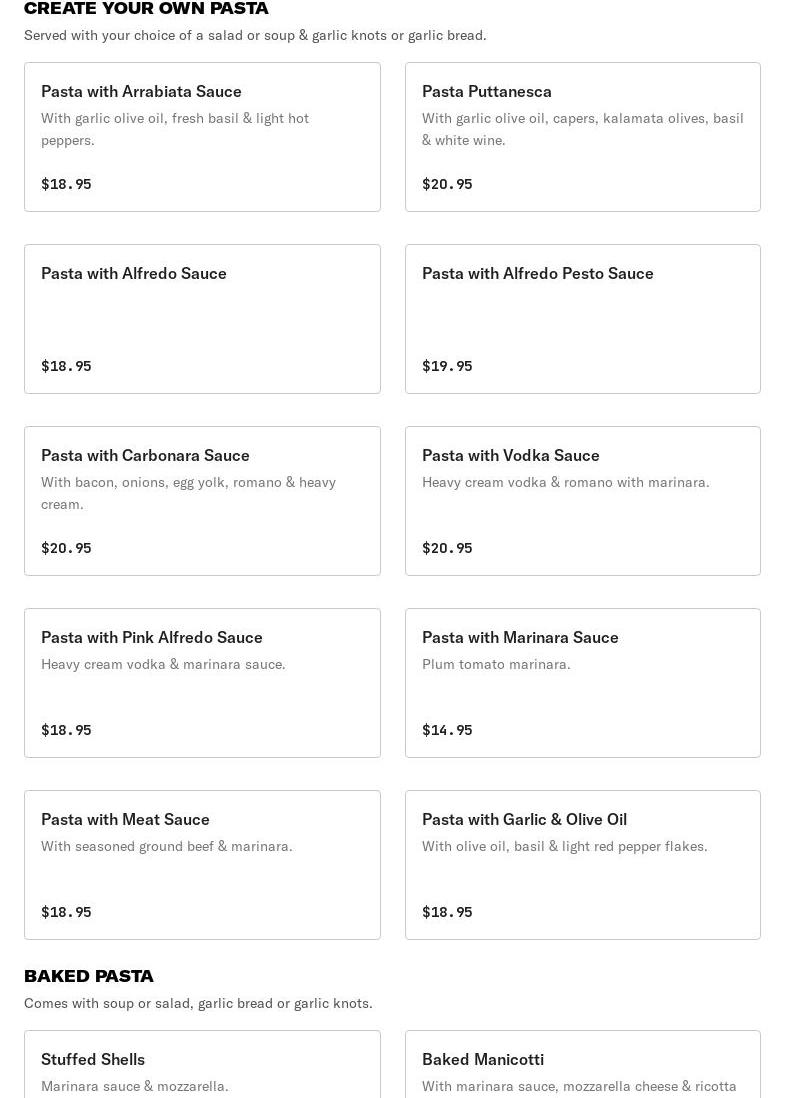The width and height of the screenshot is (785, 1098).
Task: Choose Pasta with Alfredo Sauce
Action: [202, 319]
